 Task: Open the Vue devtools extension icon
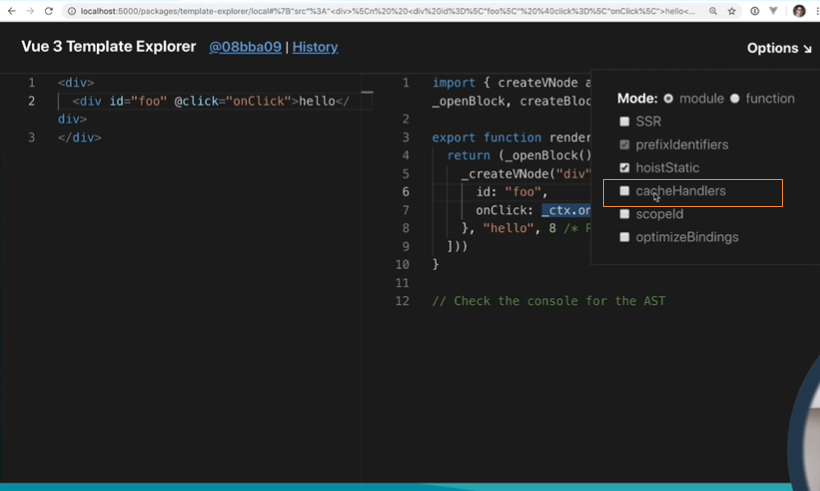pos(773,11)
